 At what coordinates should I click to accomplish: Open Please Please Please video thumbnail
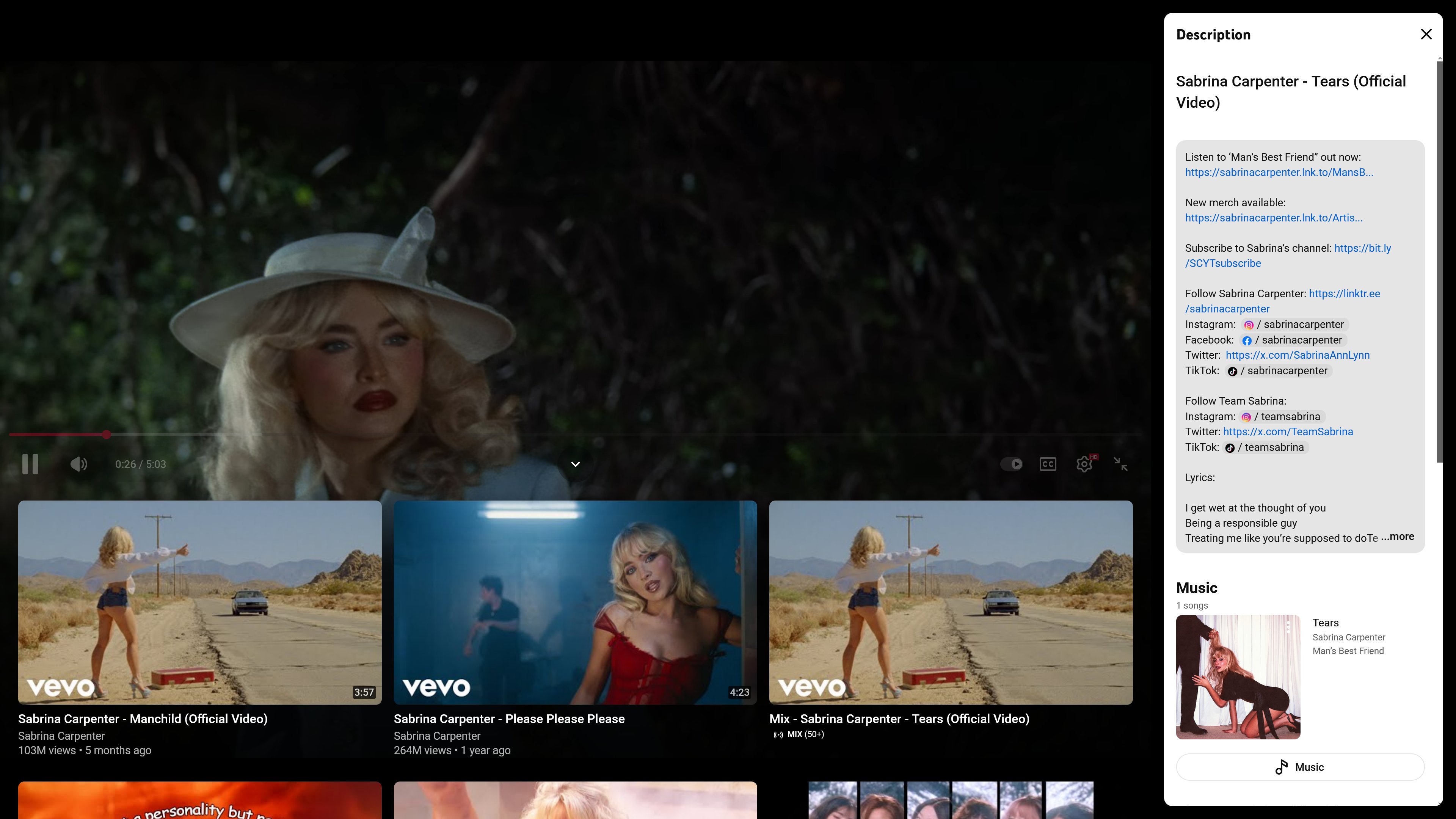[x=575, y=602]
